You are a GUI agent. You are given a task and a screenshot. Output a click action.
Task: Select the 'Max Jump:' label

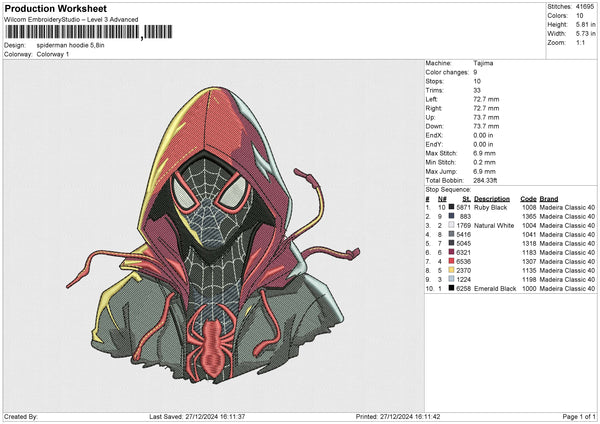point(441,171)
